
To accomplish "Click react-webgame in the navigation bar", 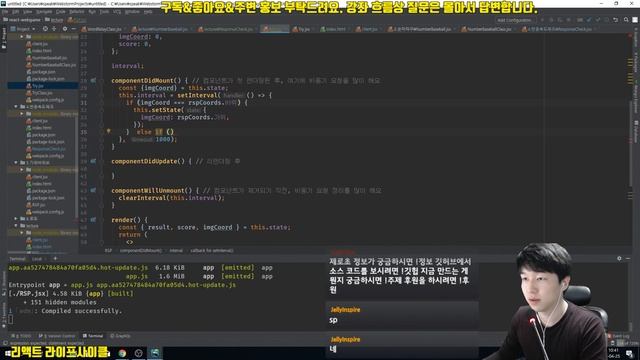I will (x=22, y=20).
